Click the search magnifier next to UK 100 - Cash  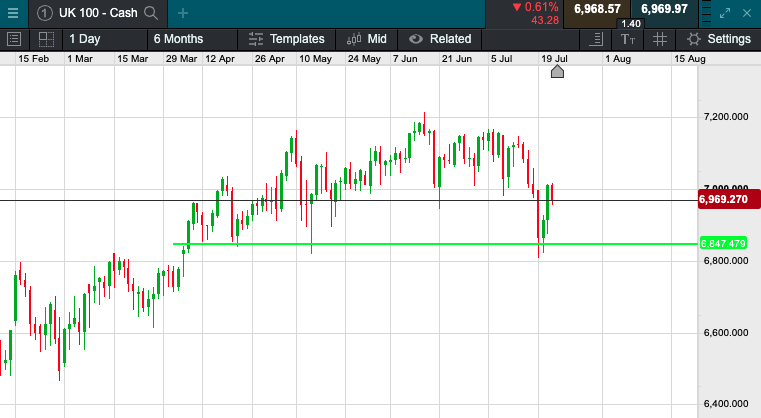151,13
